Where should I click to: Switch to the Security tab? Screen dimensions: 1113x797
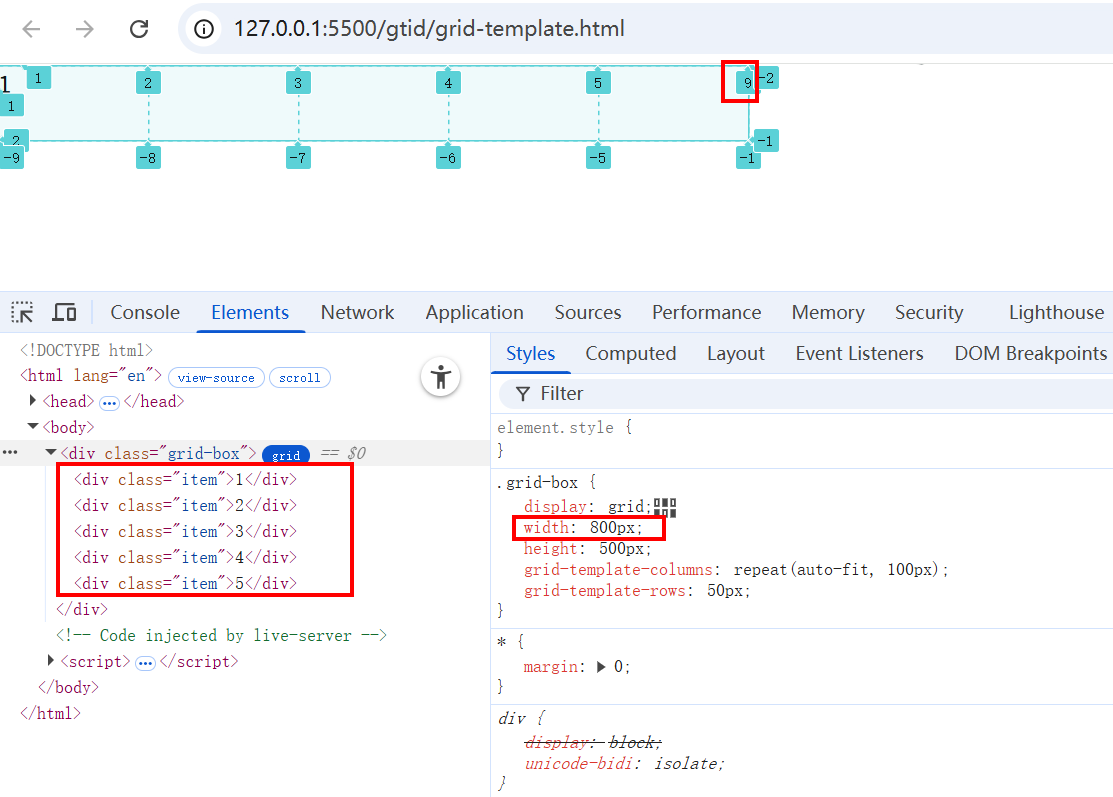tap(928, 312)
